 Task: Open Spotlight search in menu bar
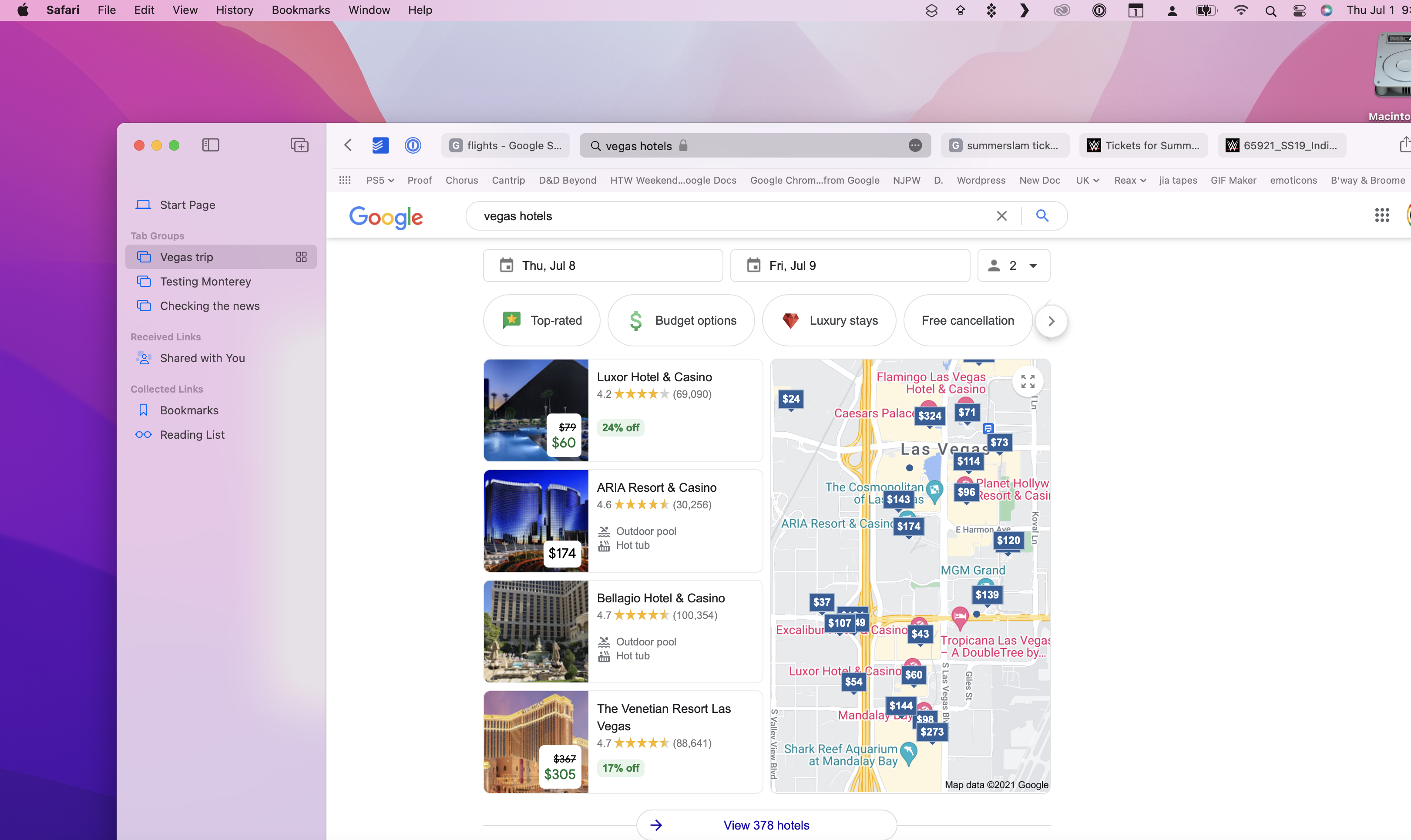[x=1270, y=10]
